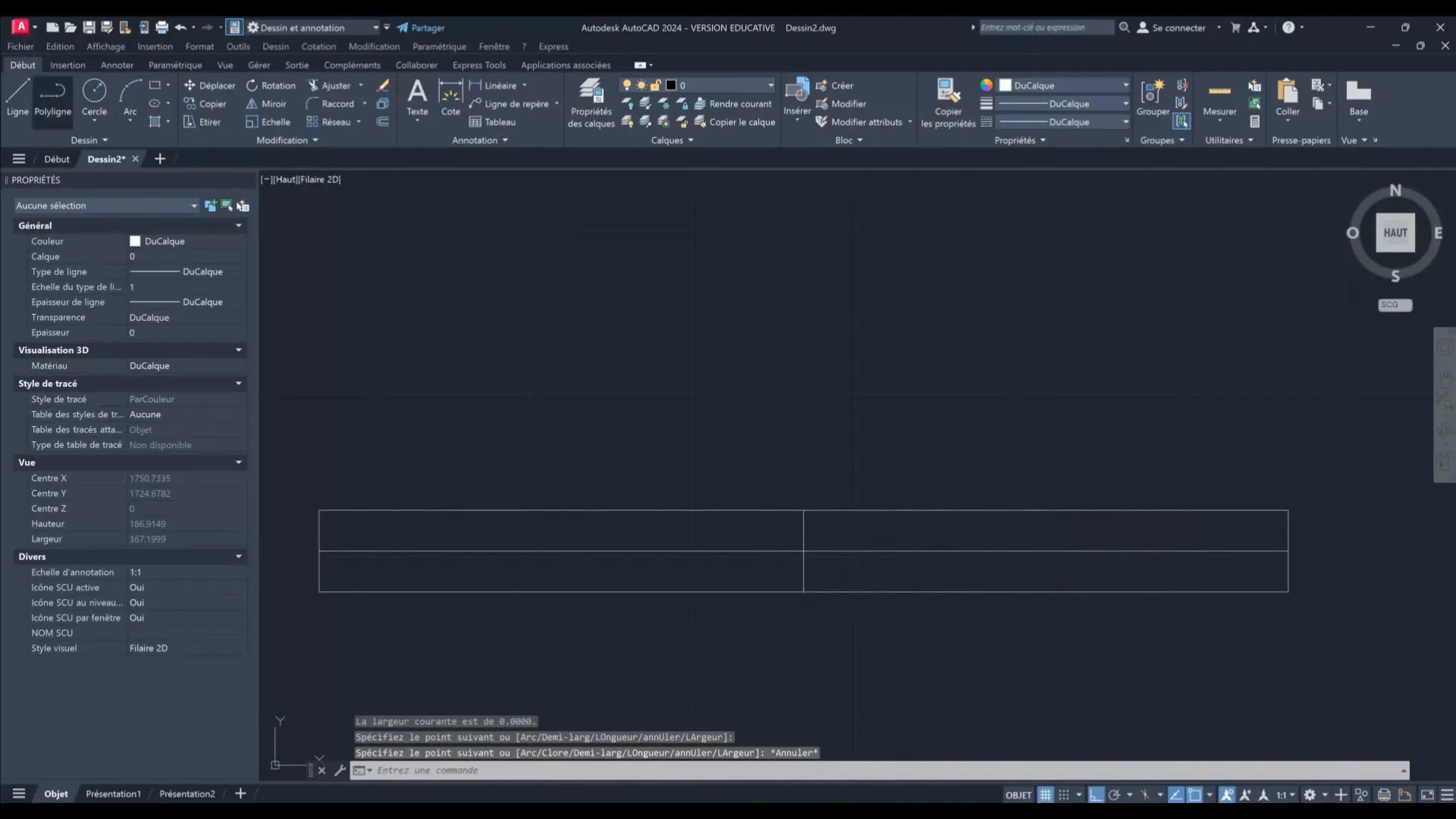Viewport: 1456px width, 819px height.
Task: Open the Insertion ribbon tab
Action: pos(67,65)
